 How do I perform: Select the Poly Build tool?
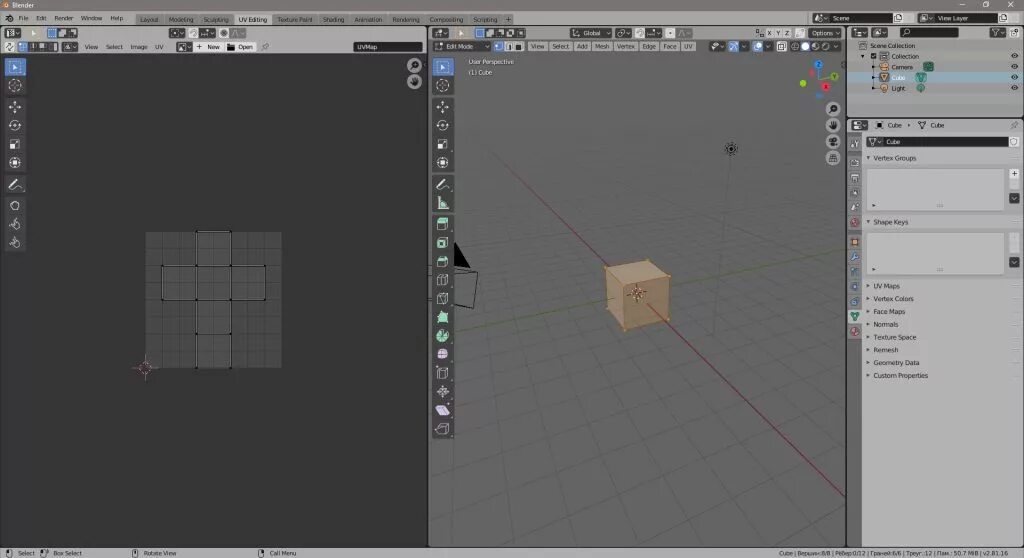point(443,317)
